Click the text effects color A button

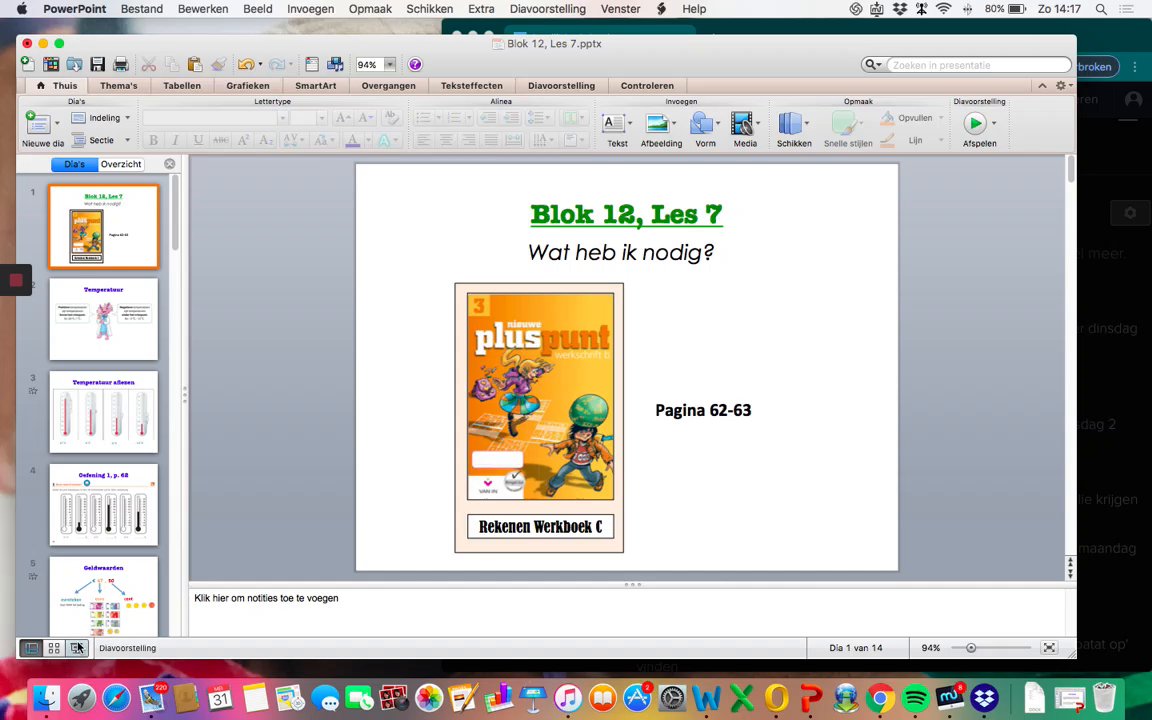[384, 140]
